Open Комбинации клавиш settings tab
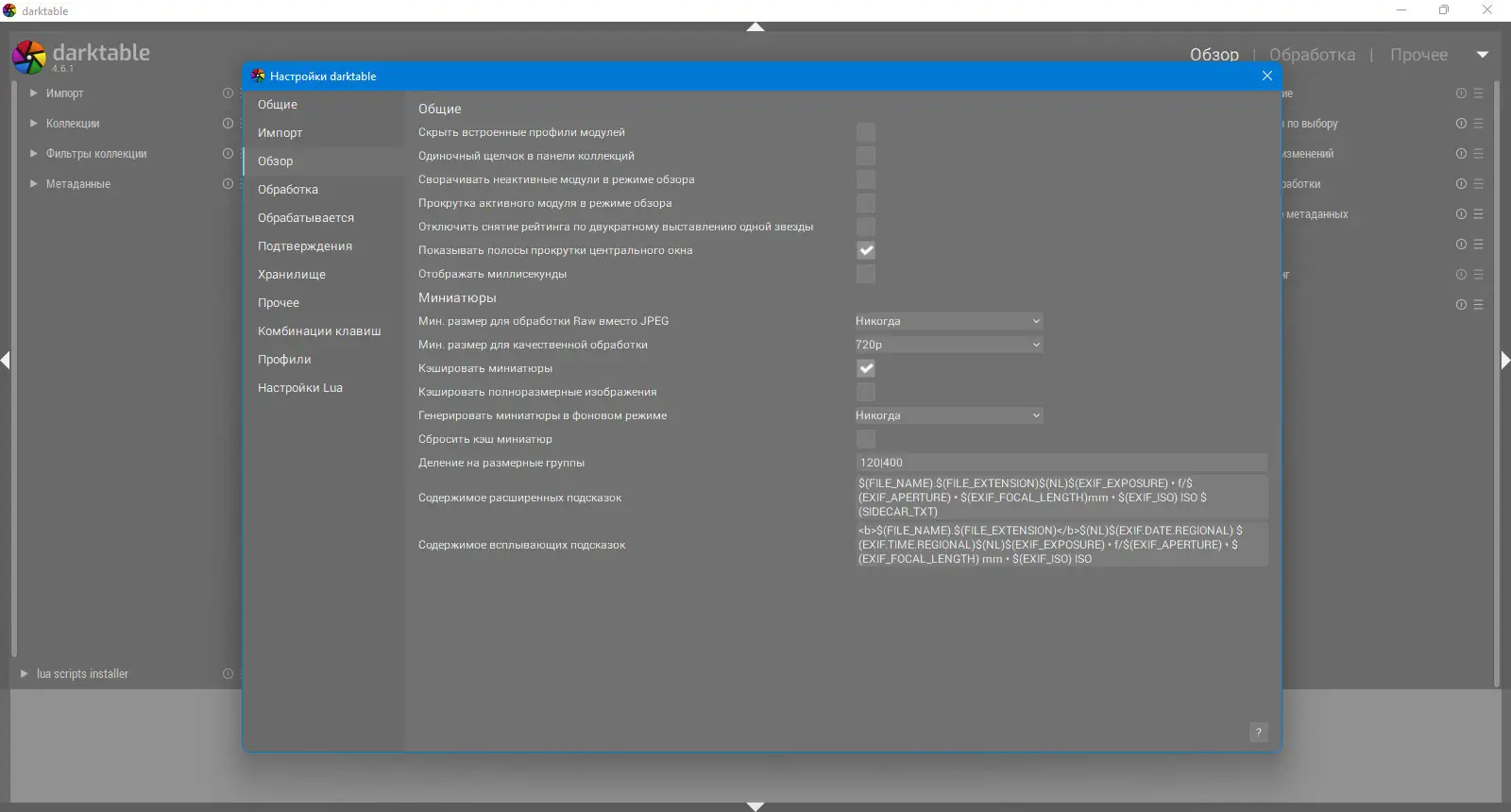 pos(323,331)
